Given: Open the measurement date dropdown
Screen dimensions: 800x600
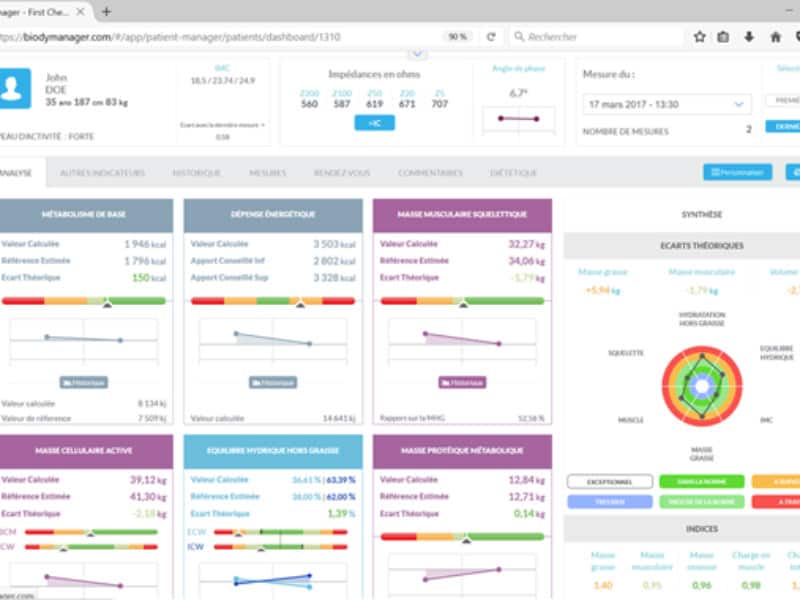Looking at the screenshot, I should point(667,104).
